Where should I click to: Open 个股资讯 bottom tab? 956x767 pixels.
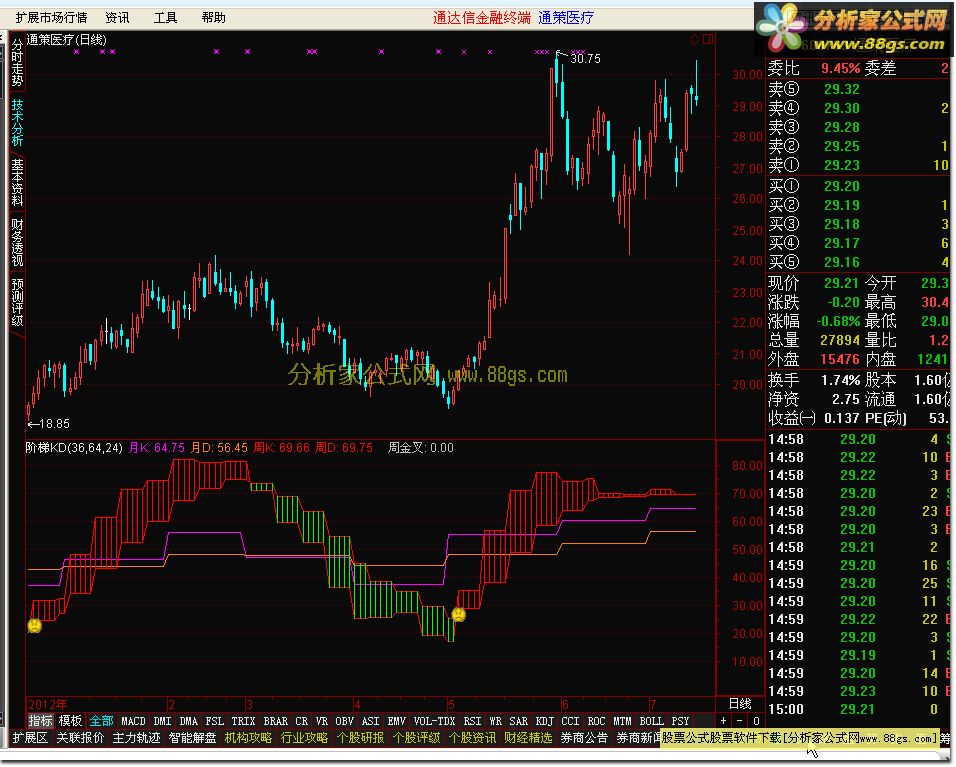point(473,738)
